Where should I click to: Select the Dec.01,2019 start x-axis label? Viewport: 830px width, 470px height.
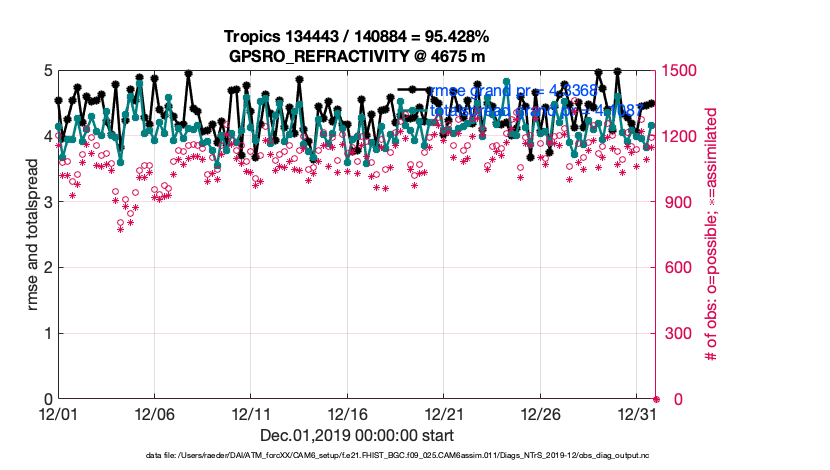[x=357, y=435]
